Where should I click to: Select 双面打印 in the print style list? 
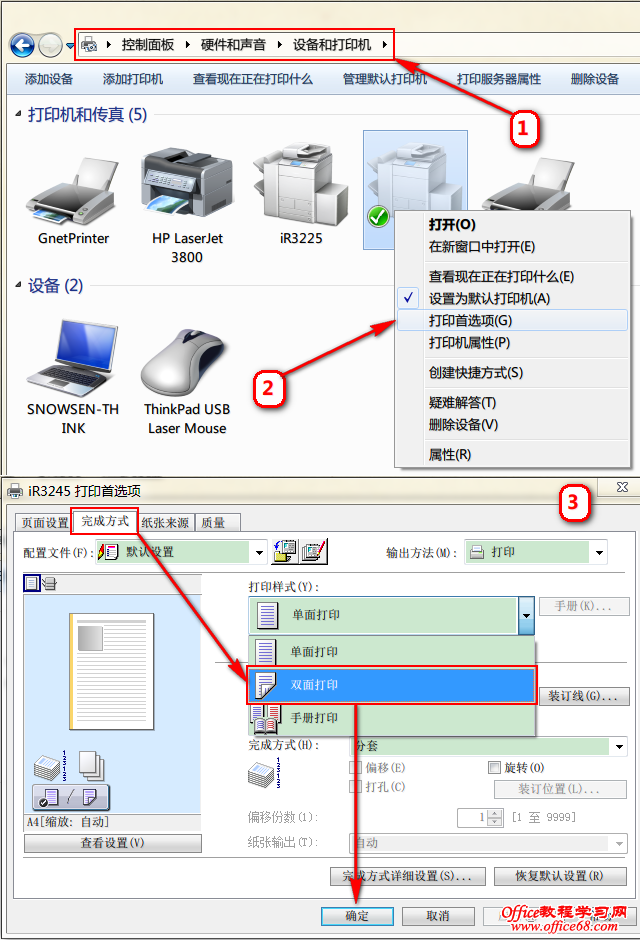[x=391, y=685]
